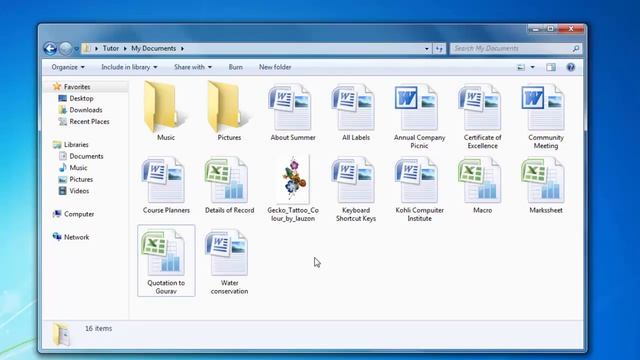Viewport: 640px width, 360px height.
Task: Click Tutor in the address breadcrumb
Action: (x=111, y=49)
